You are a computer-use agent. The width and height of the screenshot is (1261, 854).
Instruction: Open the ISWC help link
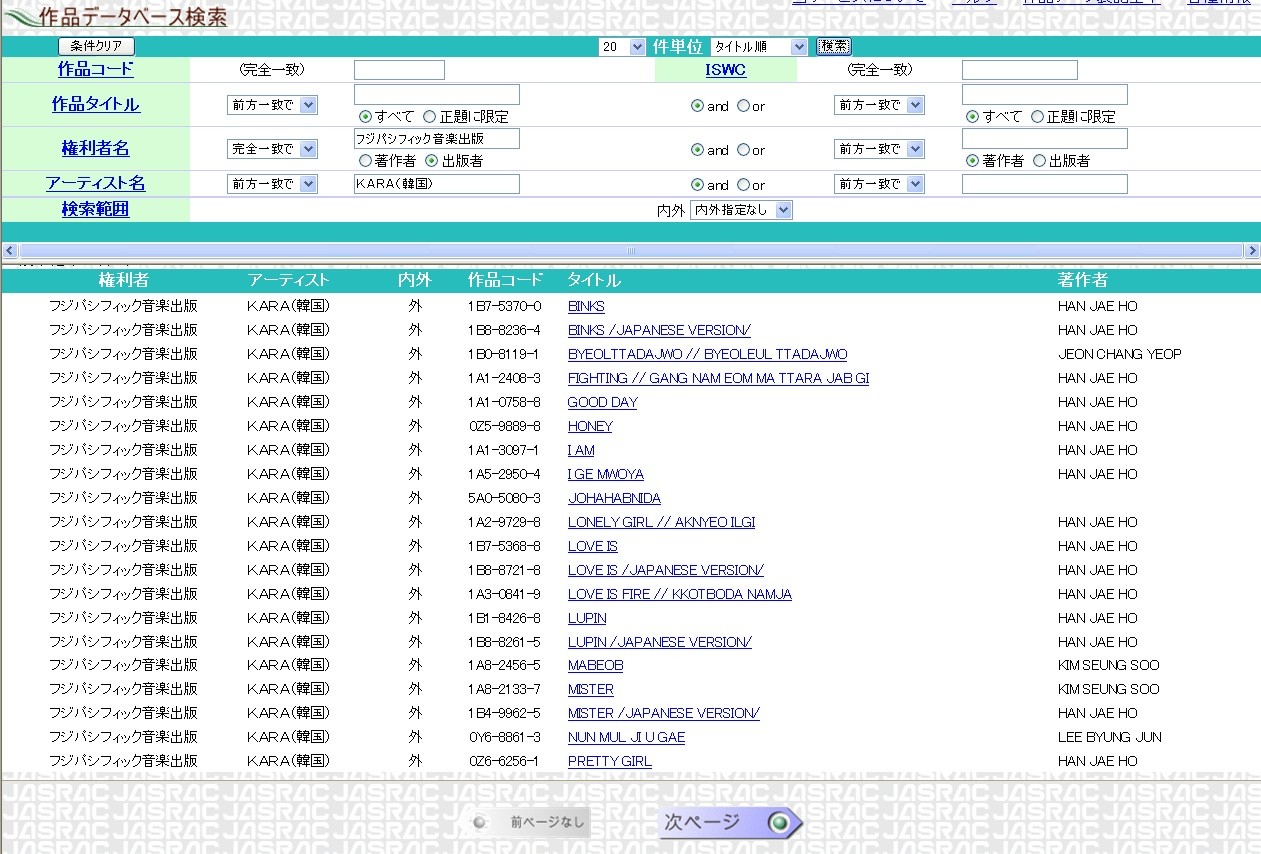pos(725,70)
